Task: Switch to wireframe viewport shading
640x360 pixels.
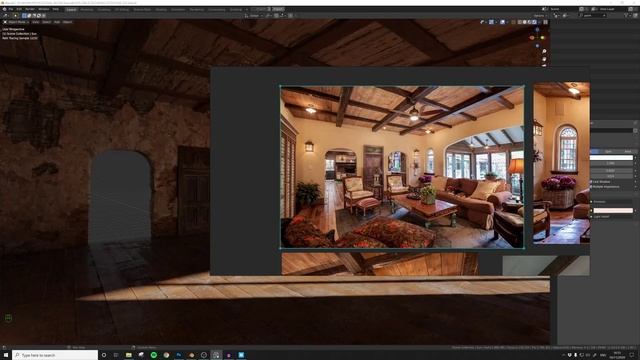Action: coord(520,22)
